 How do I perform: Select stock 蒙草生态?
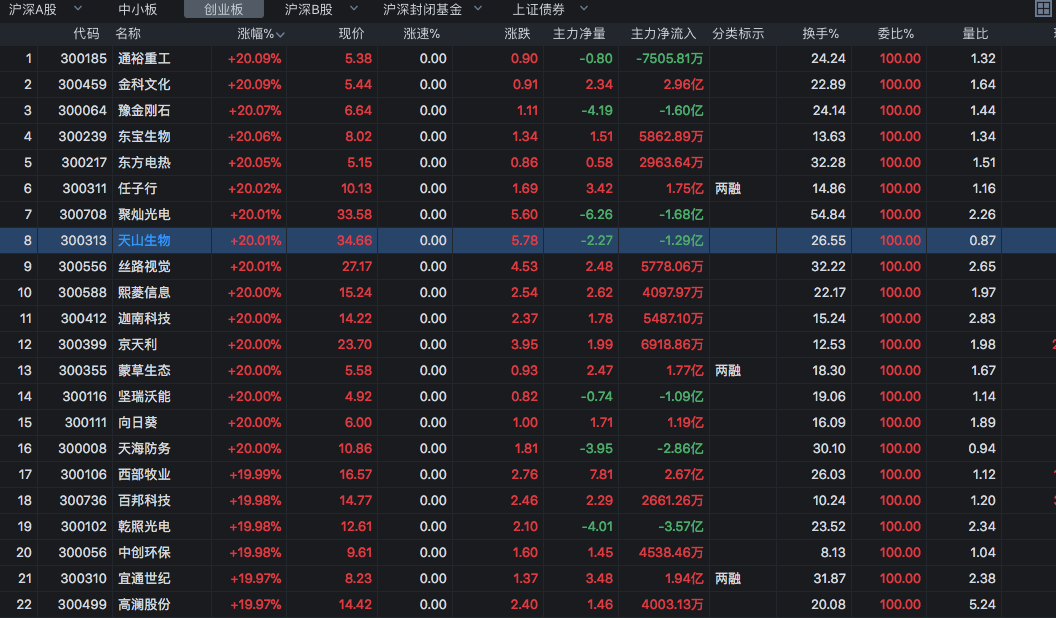[144, 371]
